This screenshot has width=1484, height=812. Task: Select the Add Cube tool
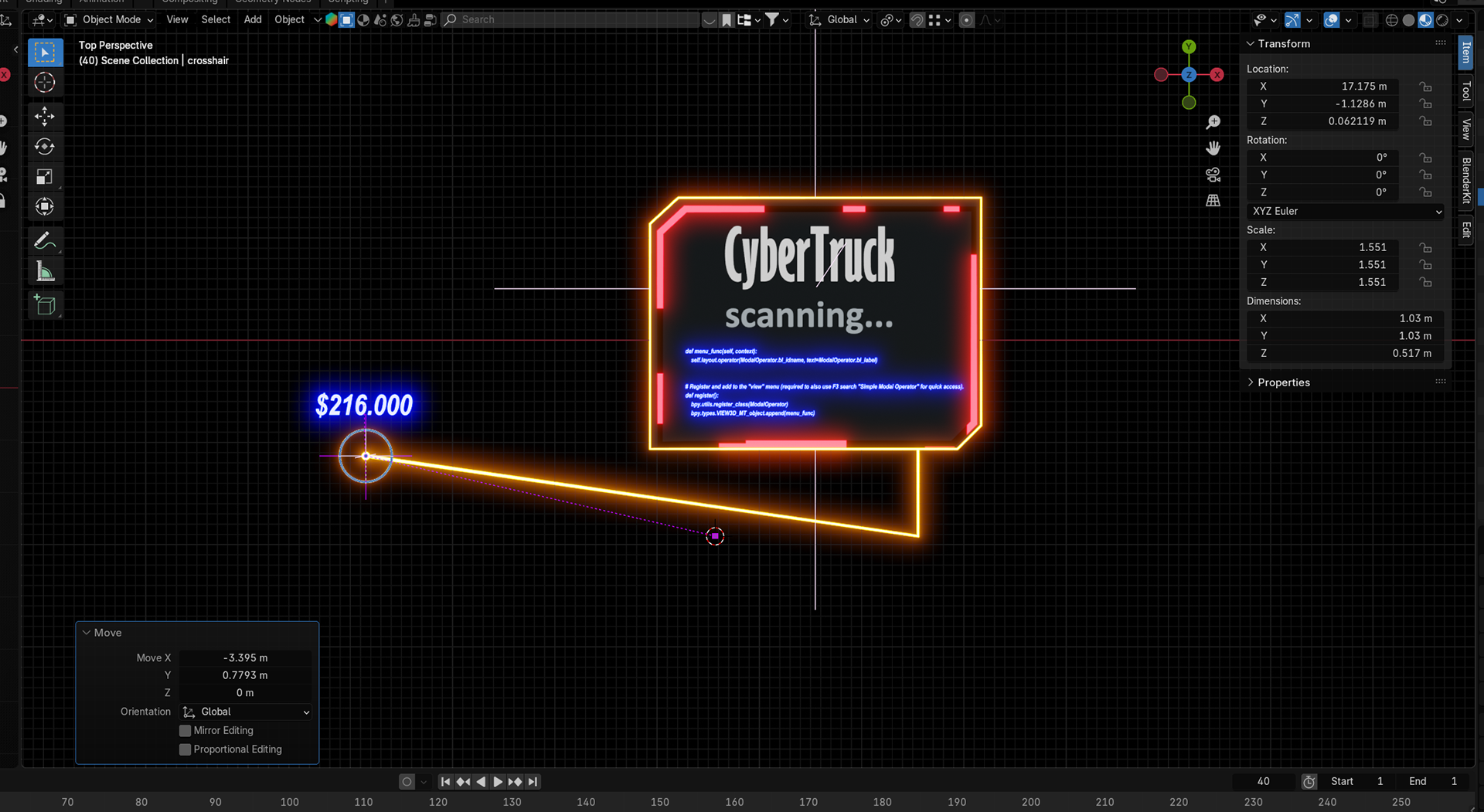[45, 305]
